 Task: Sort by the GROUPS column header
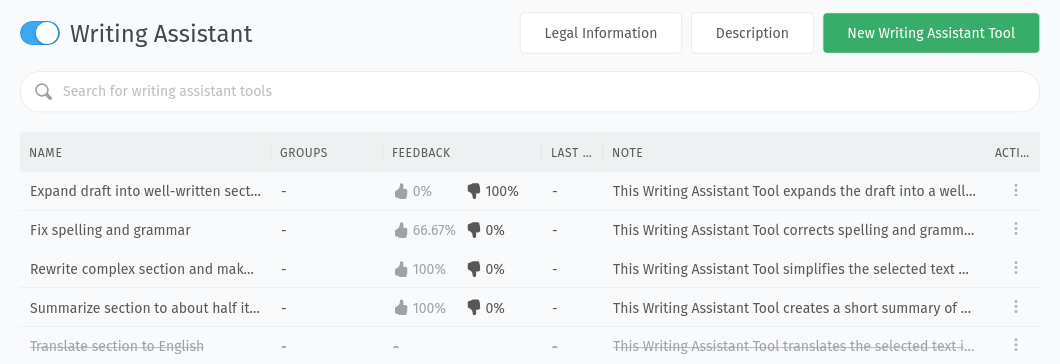[304, 153]
